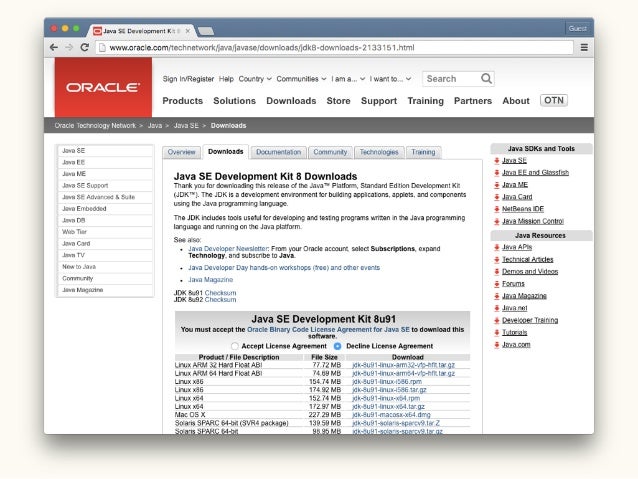
Task: Open the Training main menu
Action: tap(426, 101)
